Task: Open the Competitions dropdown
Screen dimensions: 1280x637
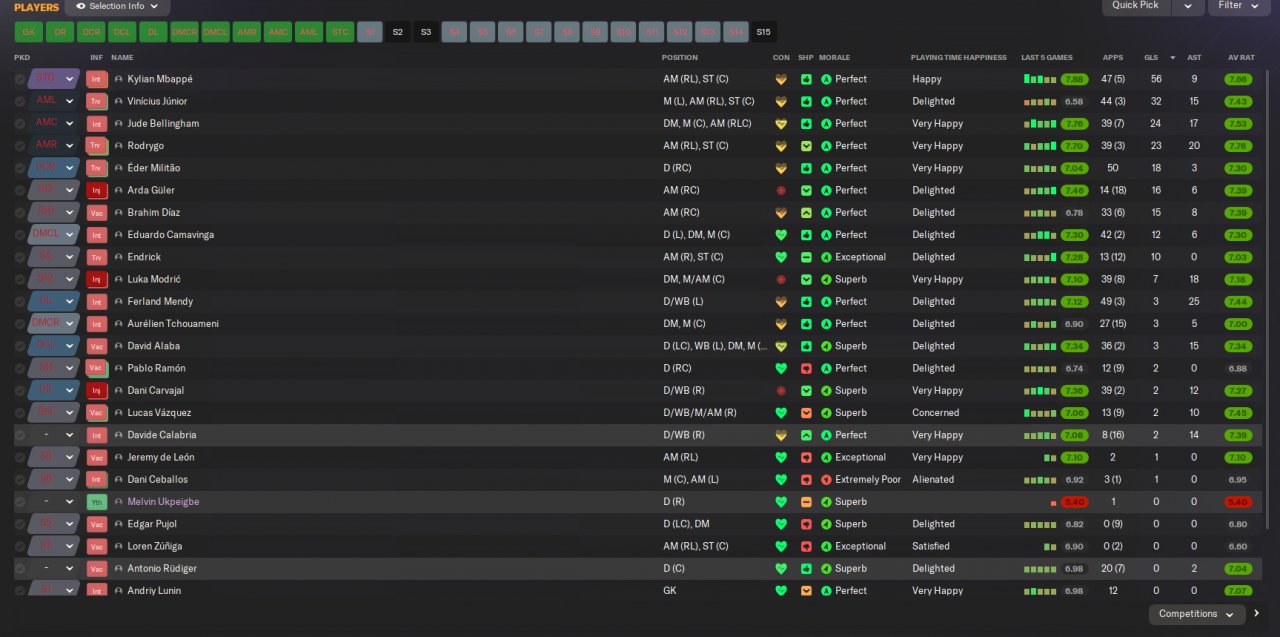Action: coord(1196,614)
